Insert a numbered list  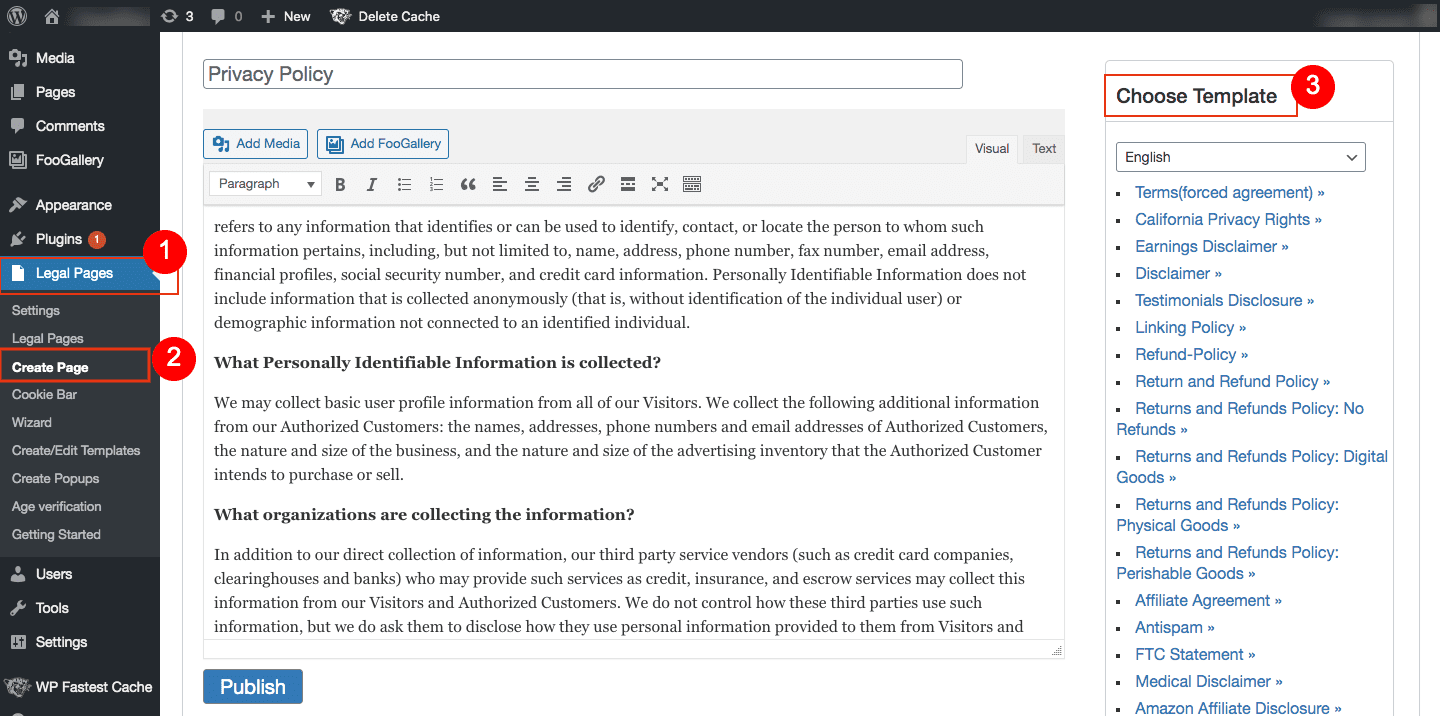[x=435, y=184]
